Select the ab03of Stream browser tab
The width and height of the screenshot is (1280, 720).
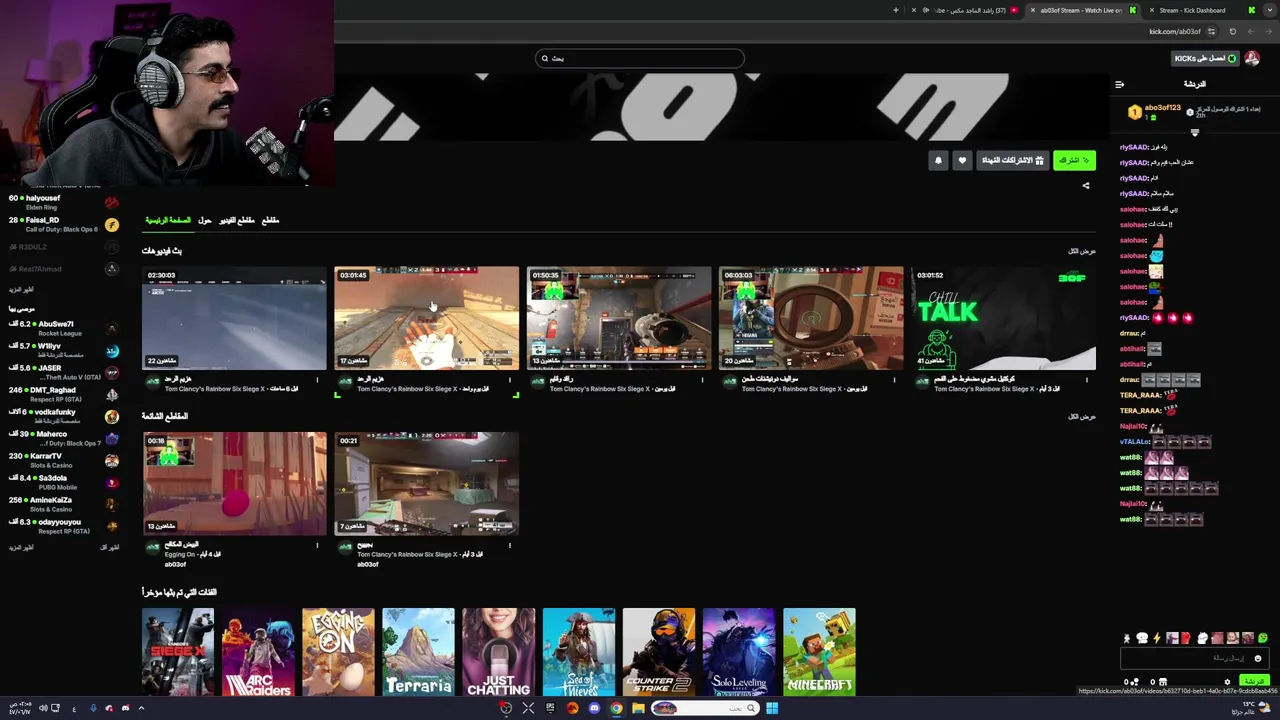point(1083,10)
